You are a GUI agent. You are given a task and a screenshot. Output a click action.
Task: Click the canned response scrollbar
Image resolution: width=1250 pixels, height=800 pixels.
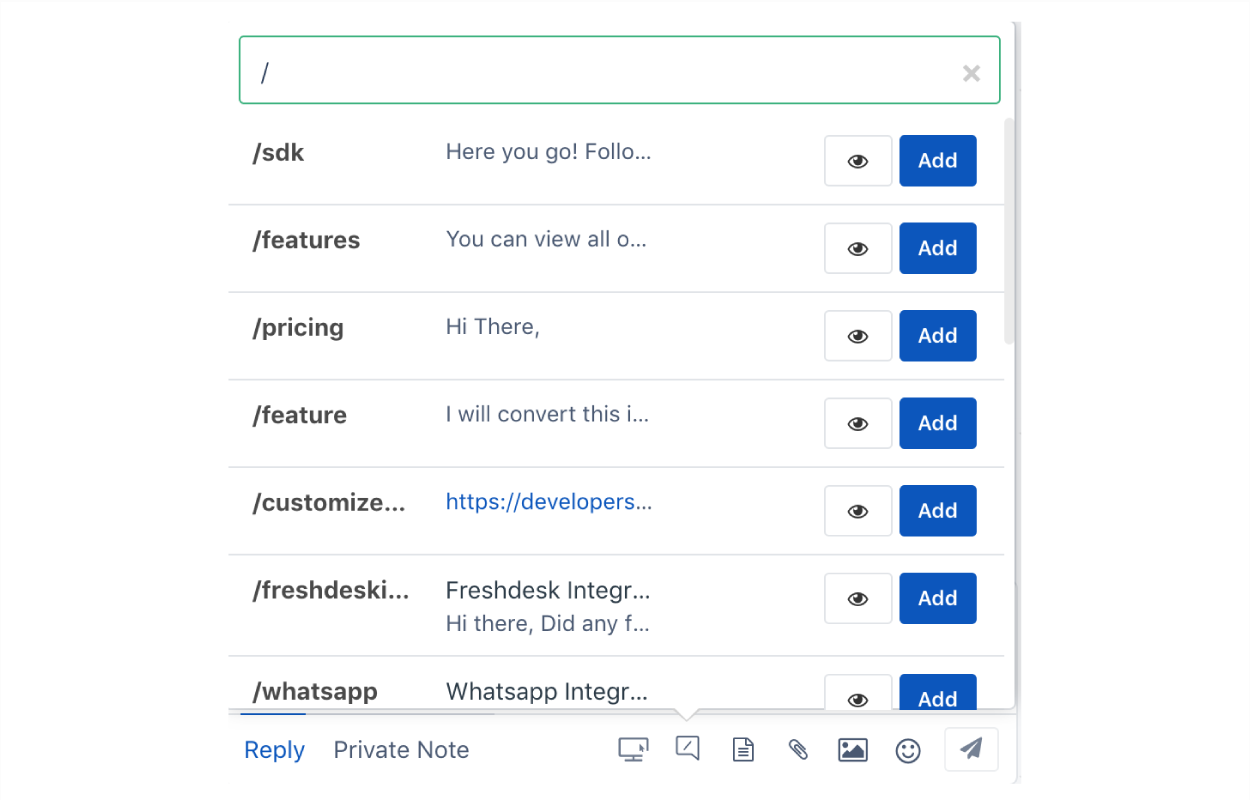click(x=1009, y=230)
